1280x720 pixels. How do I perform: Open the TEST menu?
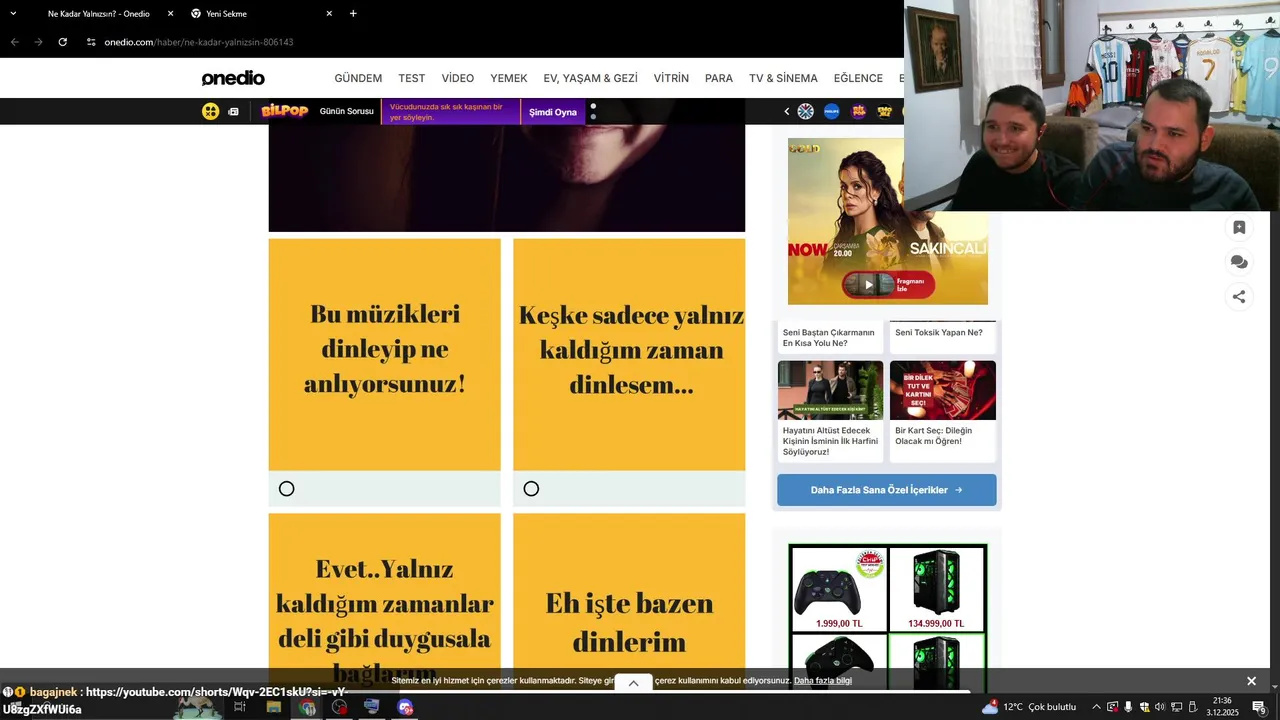pyautogui.click(x=411, y=78)
